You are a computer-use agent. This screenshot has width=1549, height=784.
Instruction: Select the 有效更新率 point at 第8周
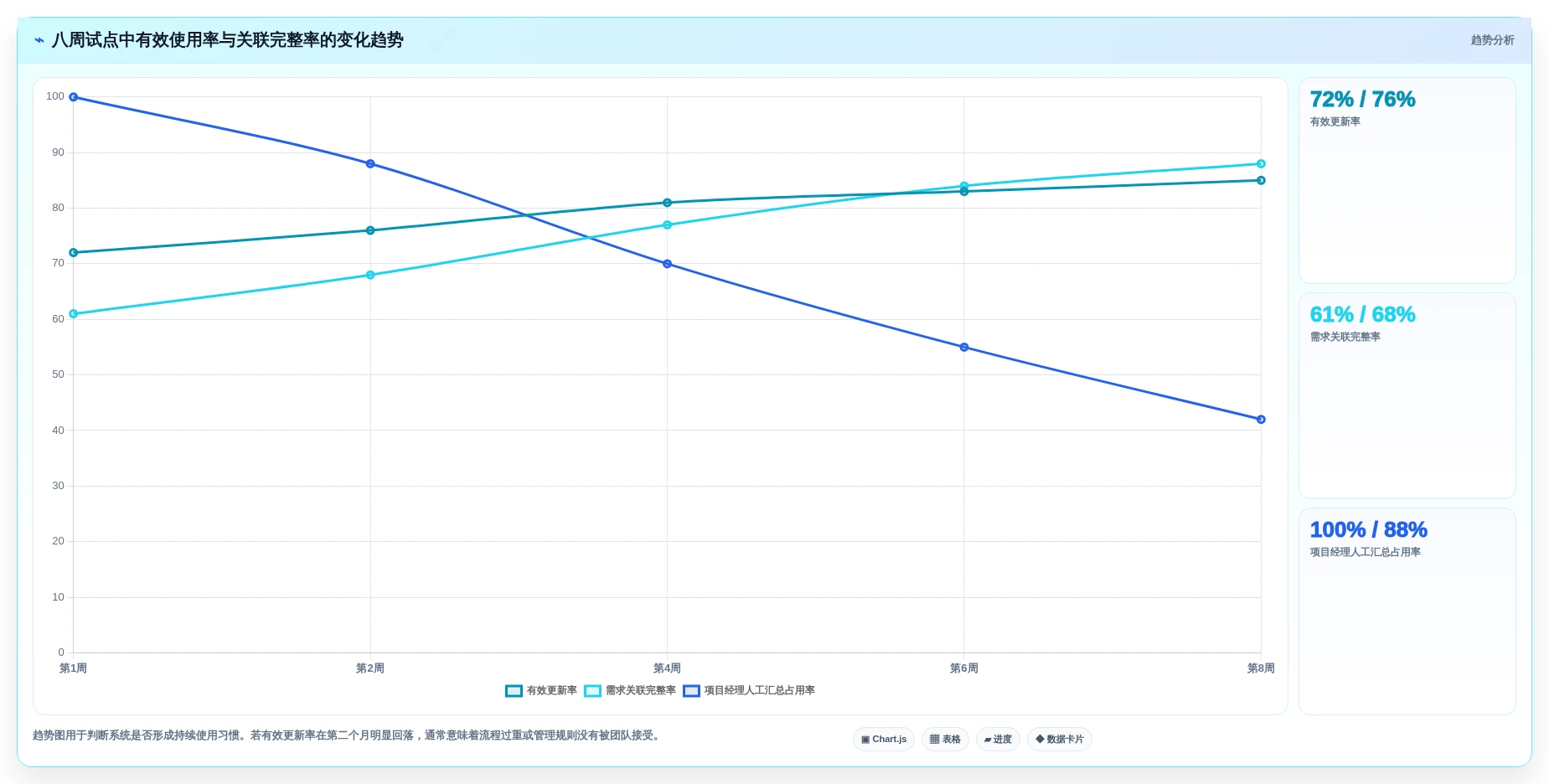pos(1261,181)
